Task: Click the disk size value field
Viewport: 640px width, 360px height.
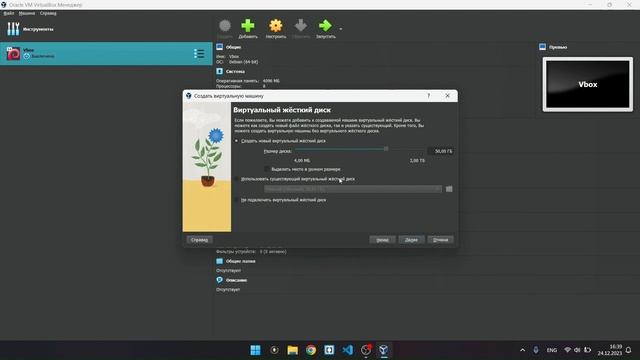Action: tap(440, 151)
